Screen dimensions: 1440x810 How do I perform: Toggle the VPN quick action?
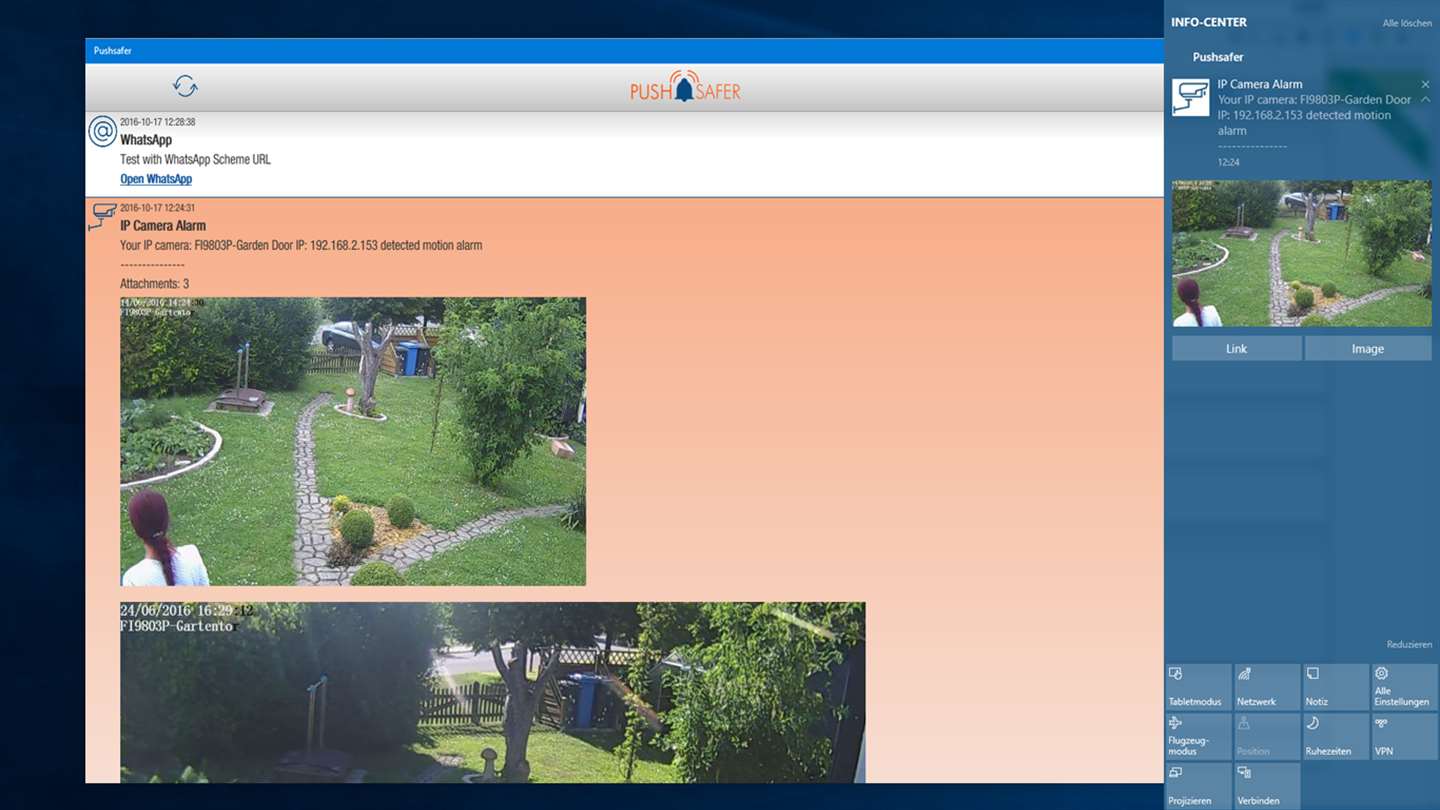(1404, 736)
